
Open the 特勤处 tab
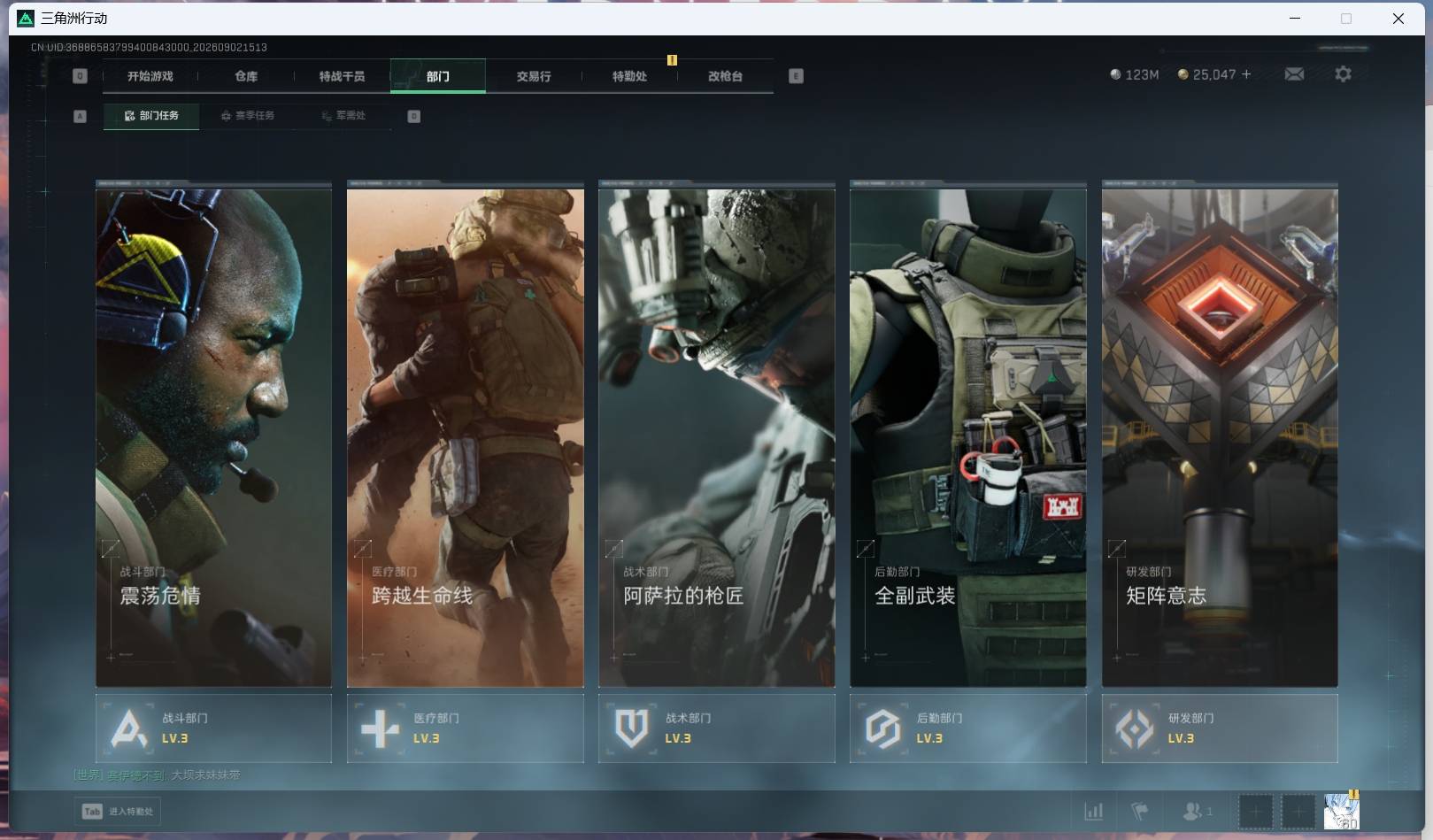coord(629,76)
